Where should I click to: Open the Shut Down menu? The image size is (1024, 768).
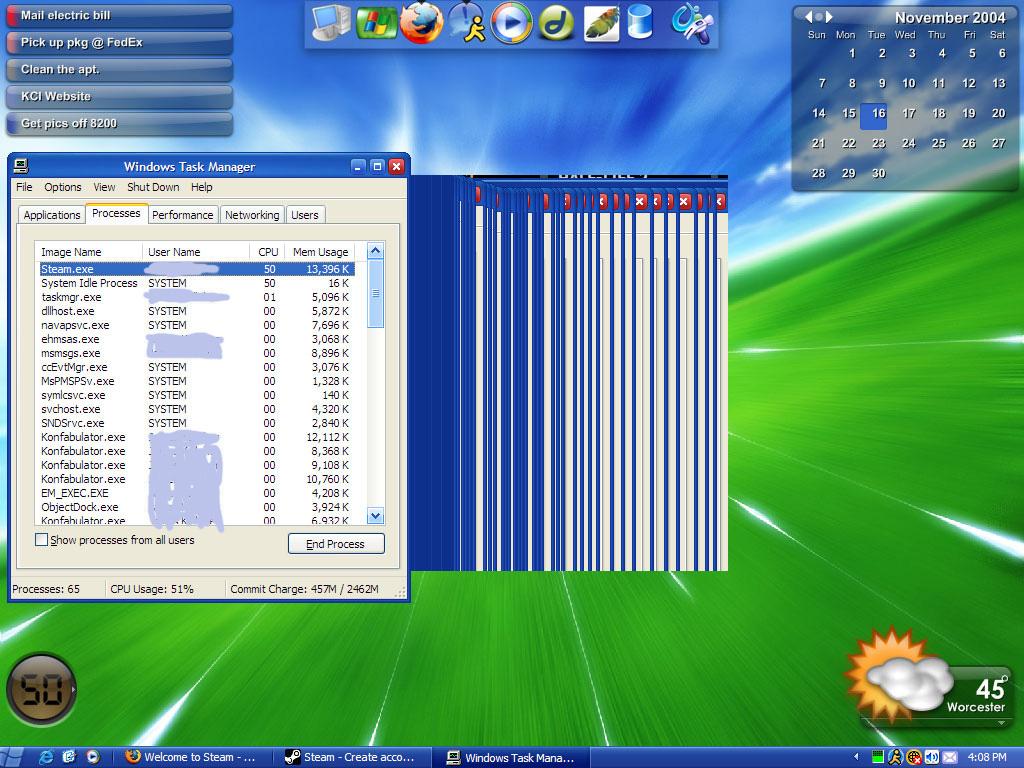[153, 187]
